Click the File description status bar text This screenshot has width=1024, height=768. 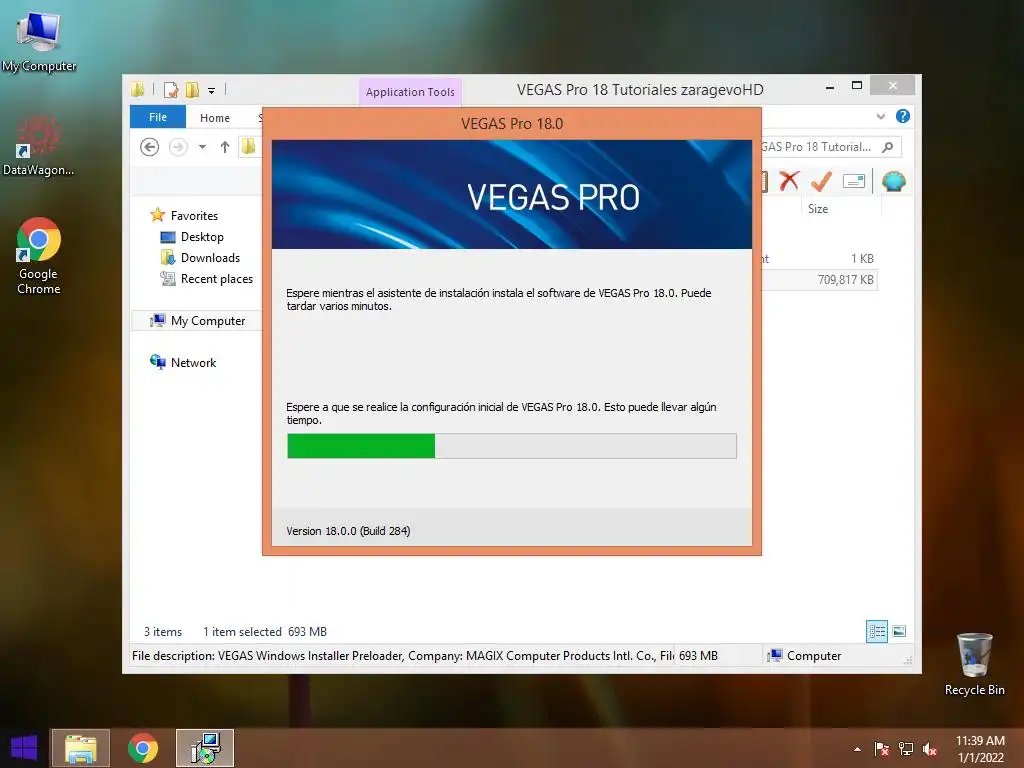402,656
